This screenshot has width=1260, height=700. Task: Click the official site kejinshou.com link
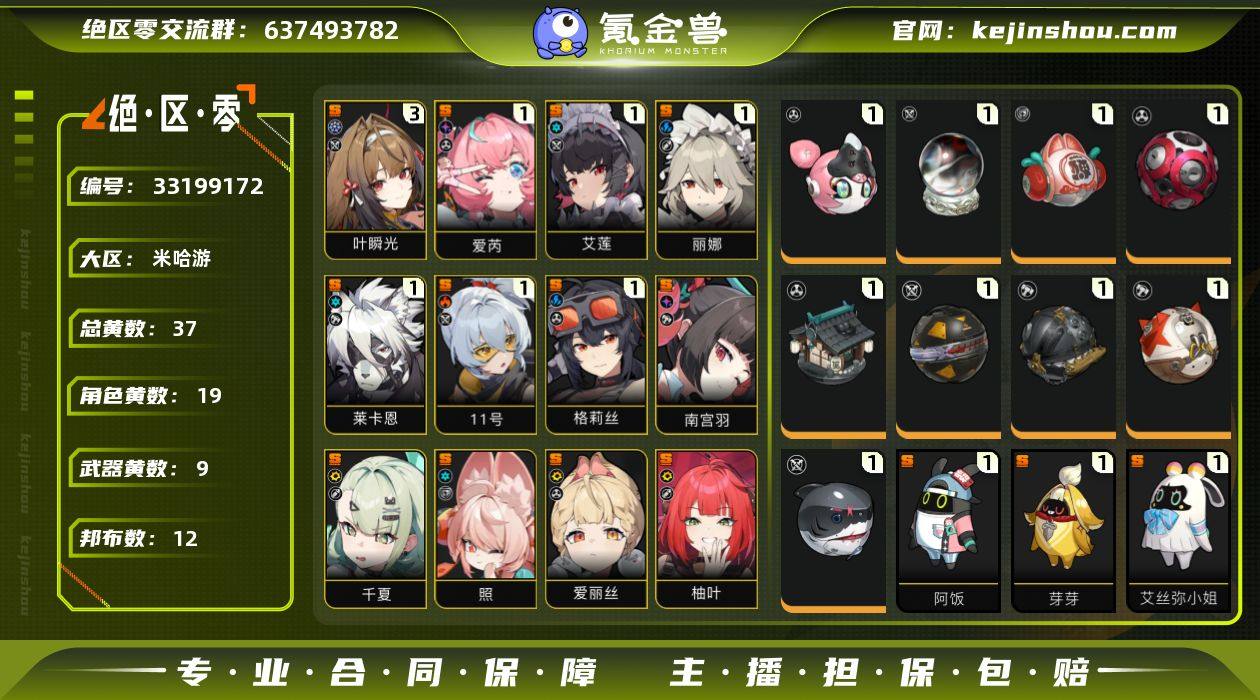[1035, 30]
